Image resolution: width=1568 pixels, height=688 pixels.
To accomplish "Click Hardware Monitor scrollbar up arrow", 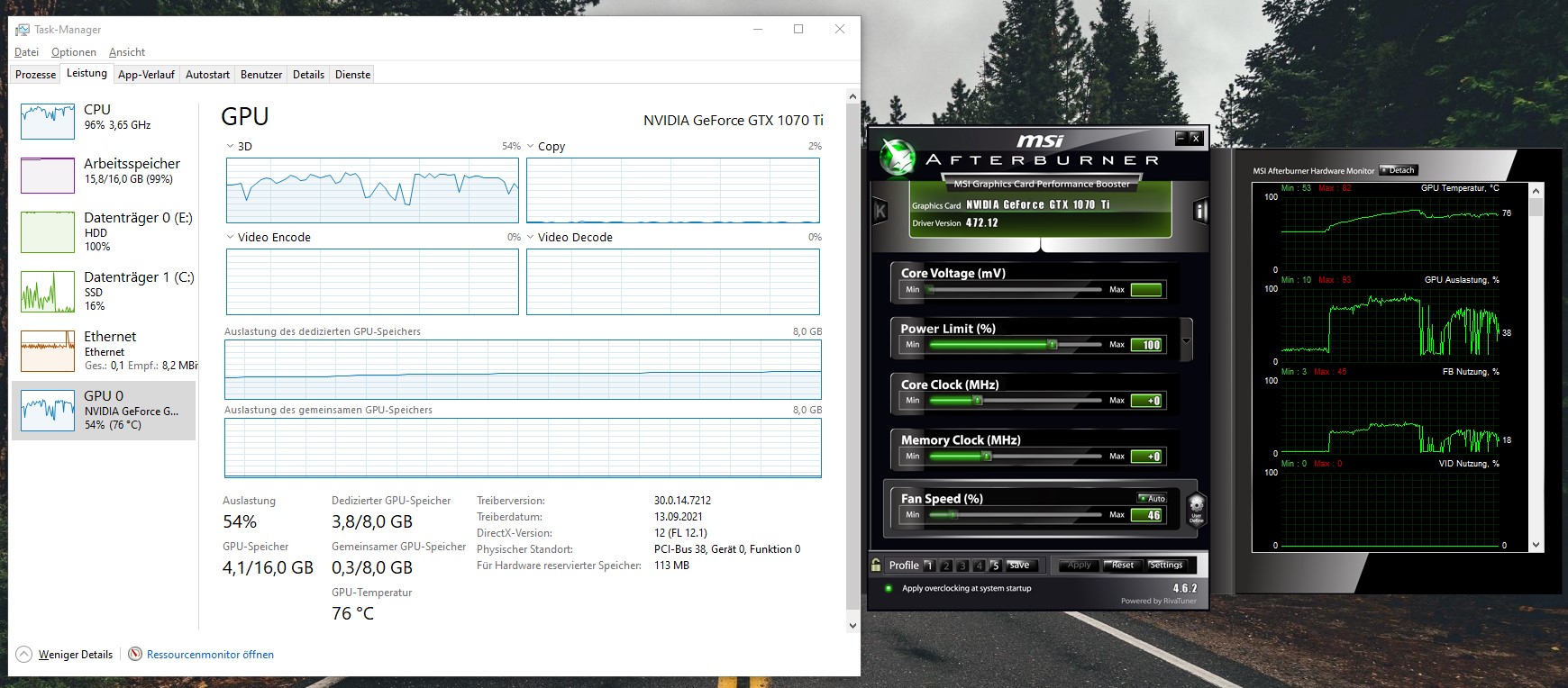I will point(1536,191).
